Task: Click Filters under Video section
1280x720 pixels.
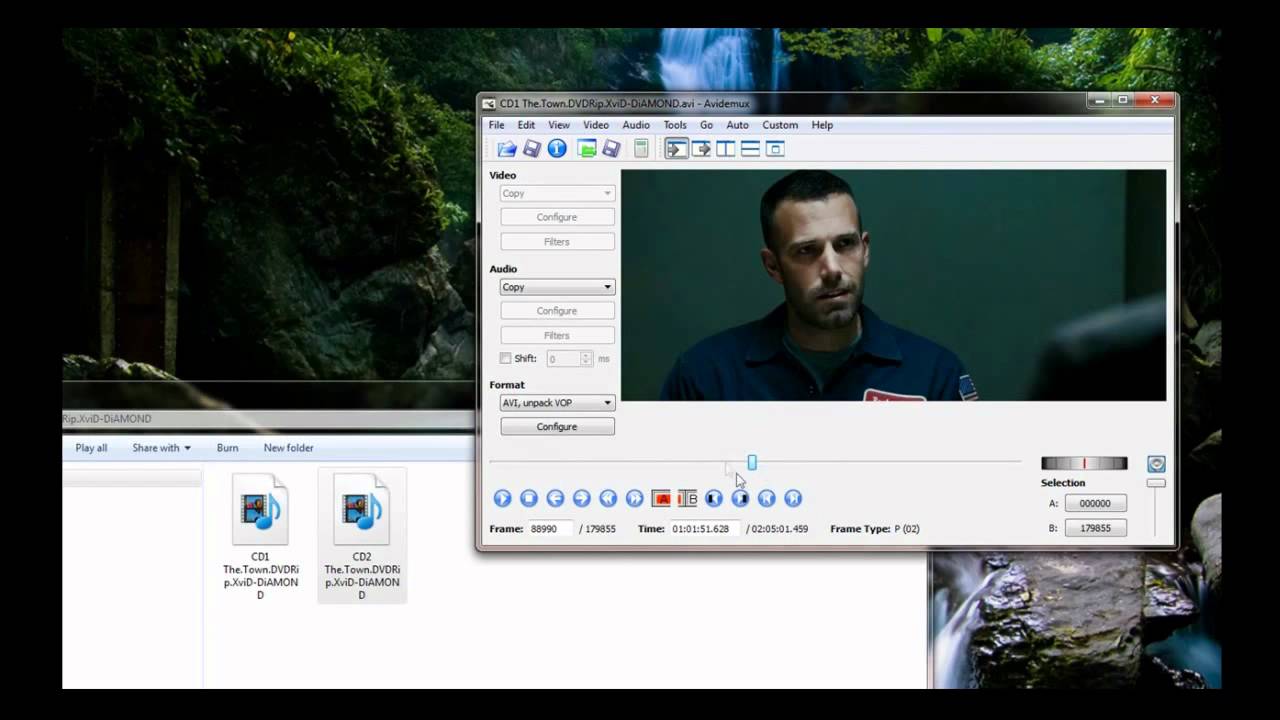Action: pyautogui.click(x=557, y=242)
